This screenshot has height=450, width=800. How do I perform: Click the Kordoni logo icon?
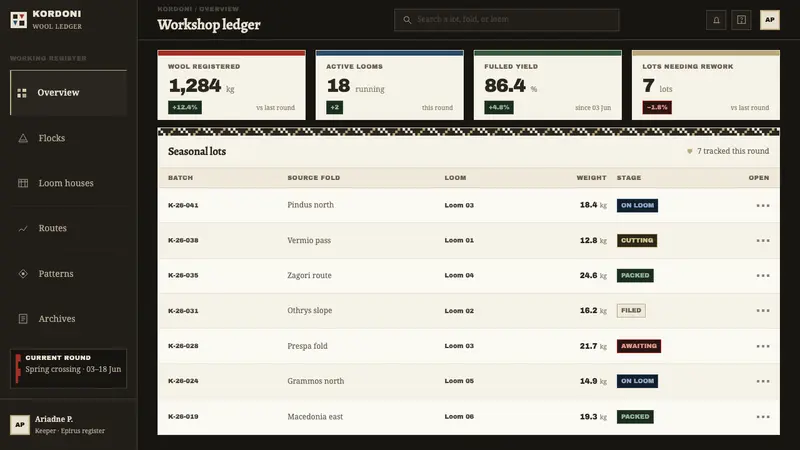(19, 20)
